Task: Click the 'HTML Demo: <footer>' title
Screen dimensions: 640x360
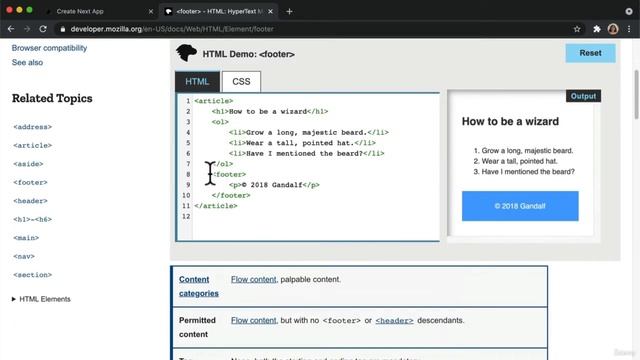Action: [x=249, y=54]
